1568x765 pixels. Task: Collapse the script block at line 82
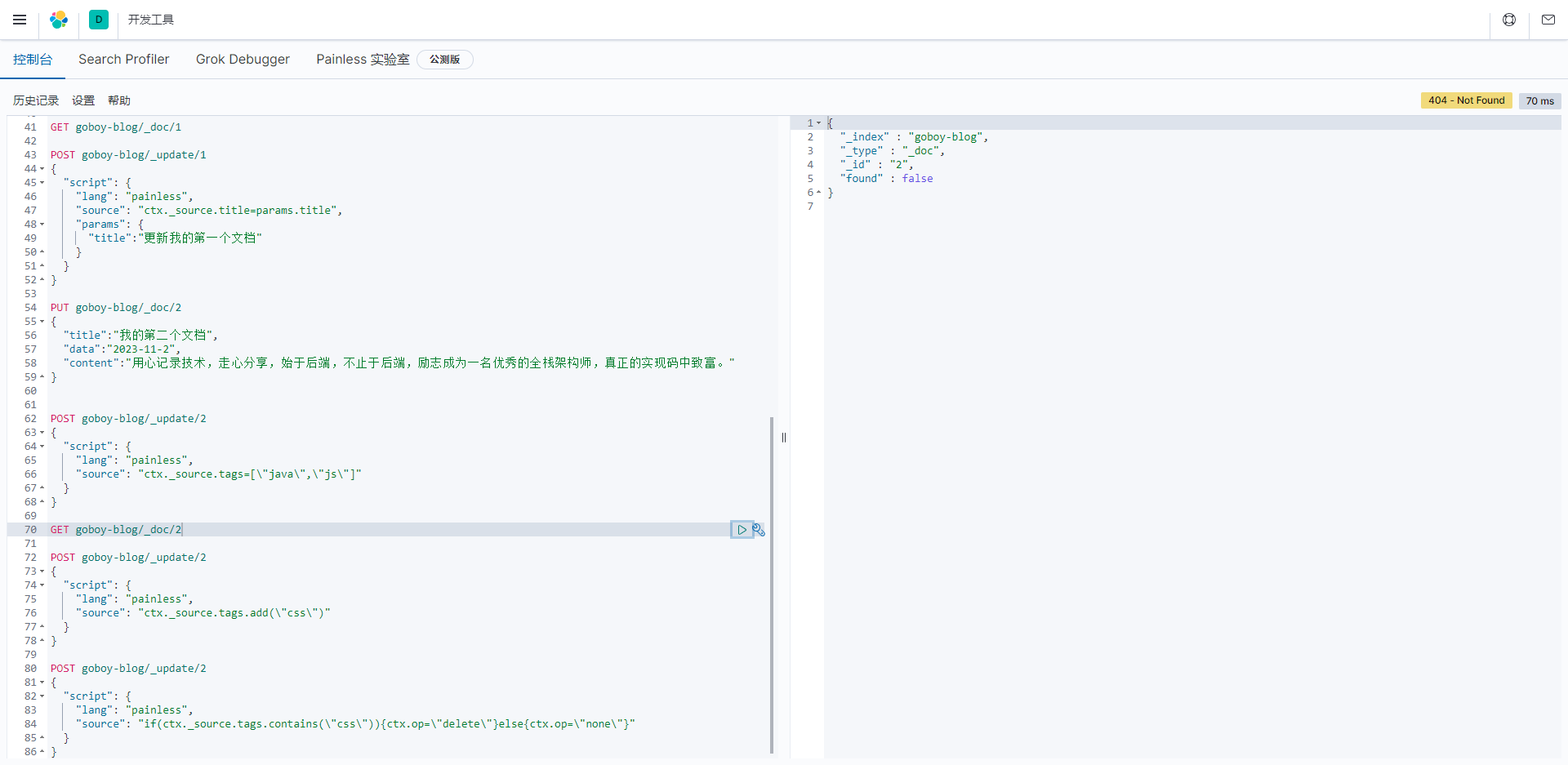(42, 696)
